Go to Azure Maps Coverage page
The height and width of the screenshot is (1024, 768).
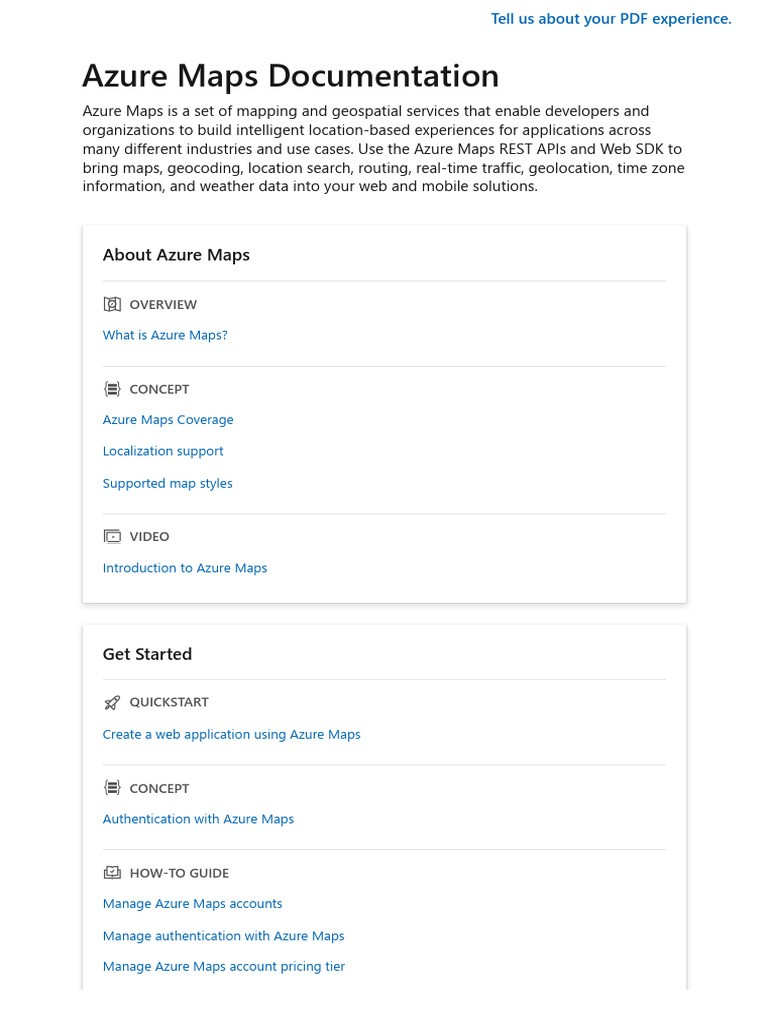point(168,420)
